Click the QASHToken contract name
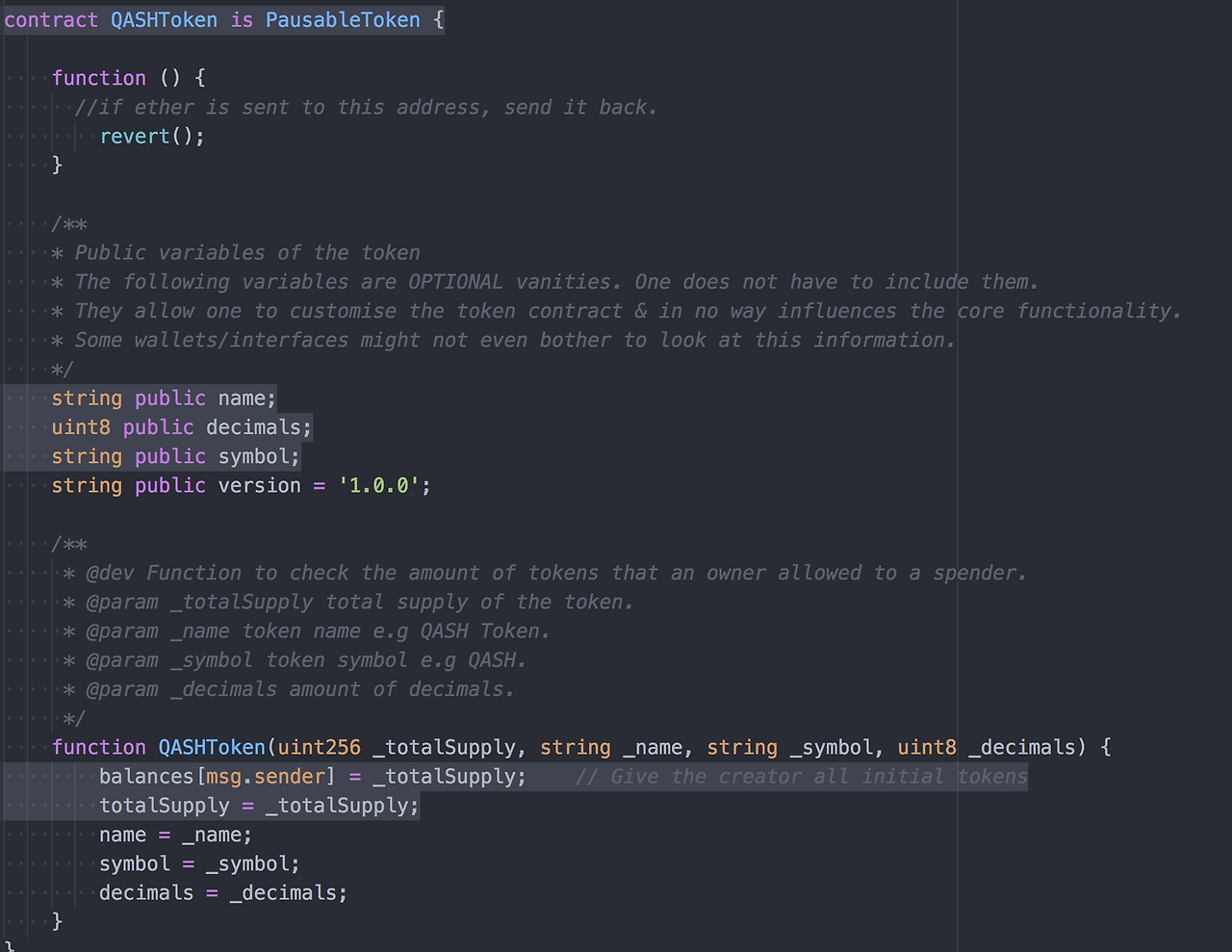Screen dimensions: 1232x952 164,19
